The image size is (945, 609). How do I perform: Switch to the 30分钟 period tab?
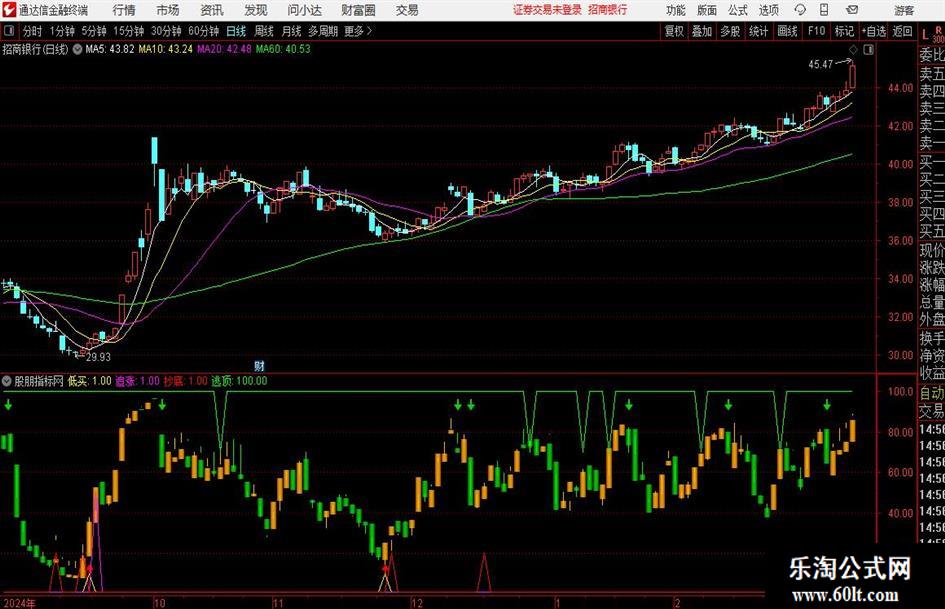click(x=166, y=31)
